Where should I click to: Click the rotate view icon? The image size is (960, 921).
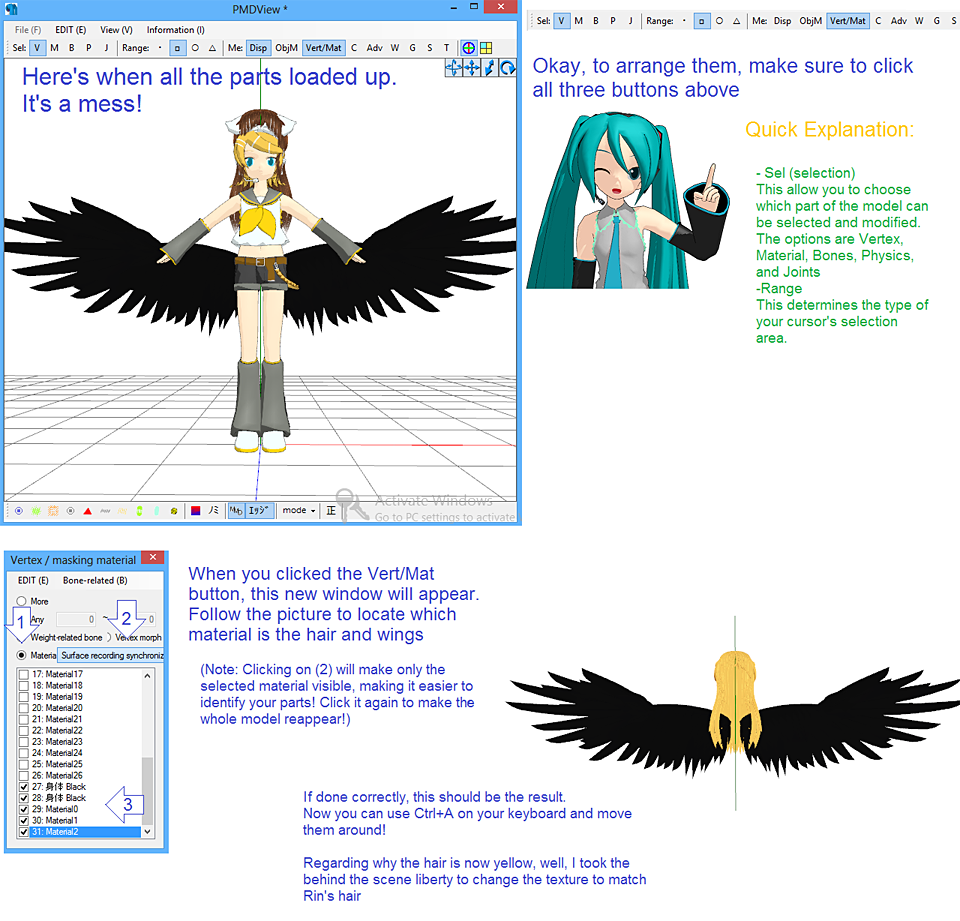(x=507, y=68)
